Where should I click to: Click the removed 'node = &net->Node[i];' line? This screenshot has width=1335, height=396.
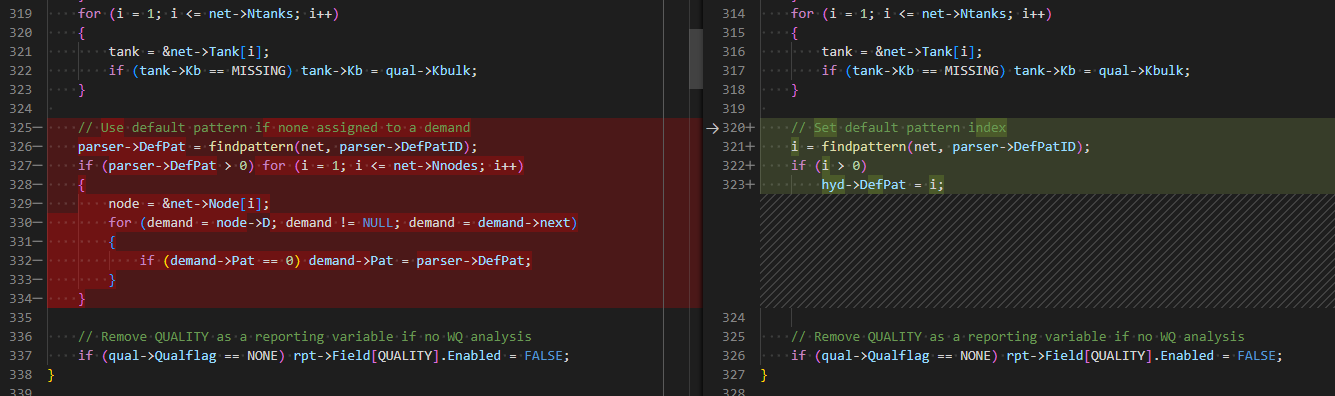[189, 204]
